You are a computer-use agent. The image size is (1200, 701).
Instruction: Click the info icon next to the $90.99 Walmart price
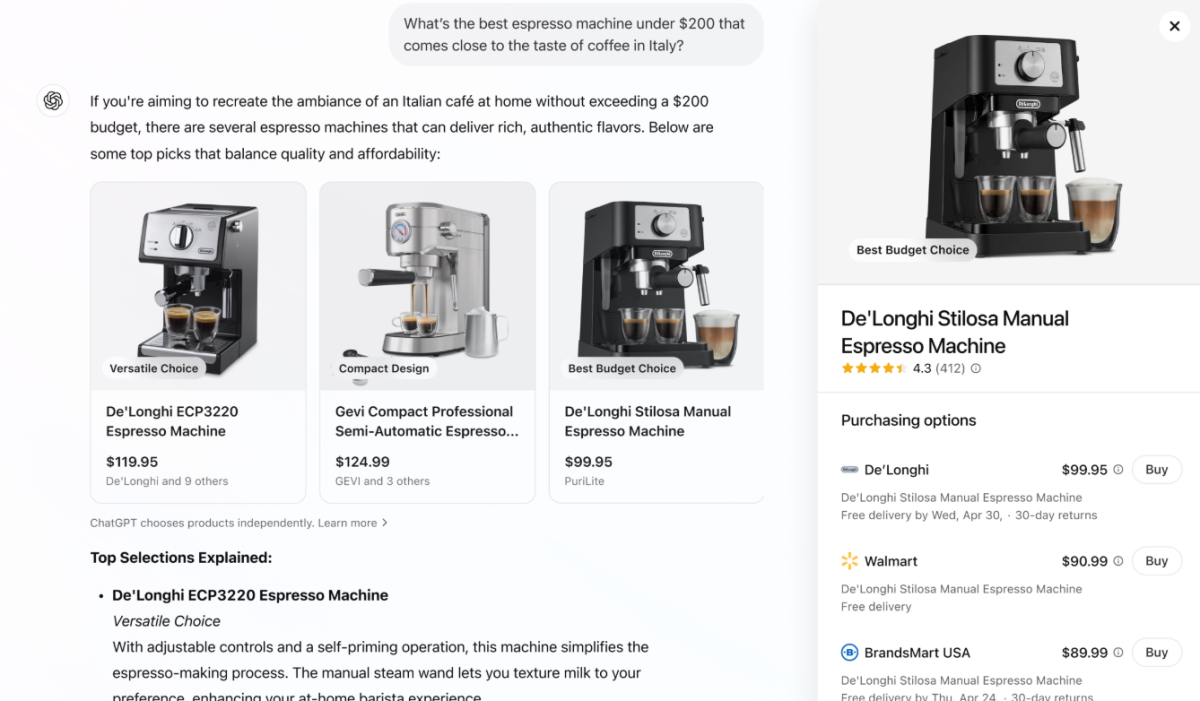click(x=1118, y=561)
